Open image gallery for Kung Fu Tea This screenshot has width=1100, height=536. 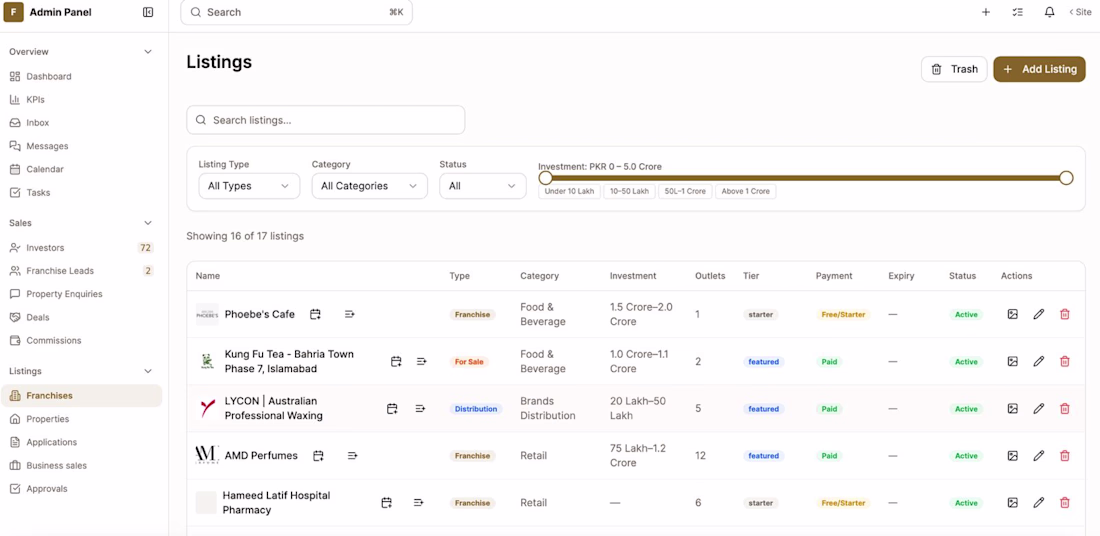click(1012, 361)
